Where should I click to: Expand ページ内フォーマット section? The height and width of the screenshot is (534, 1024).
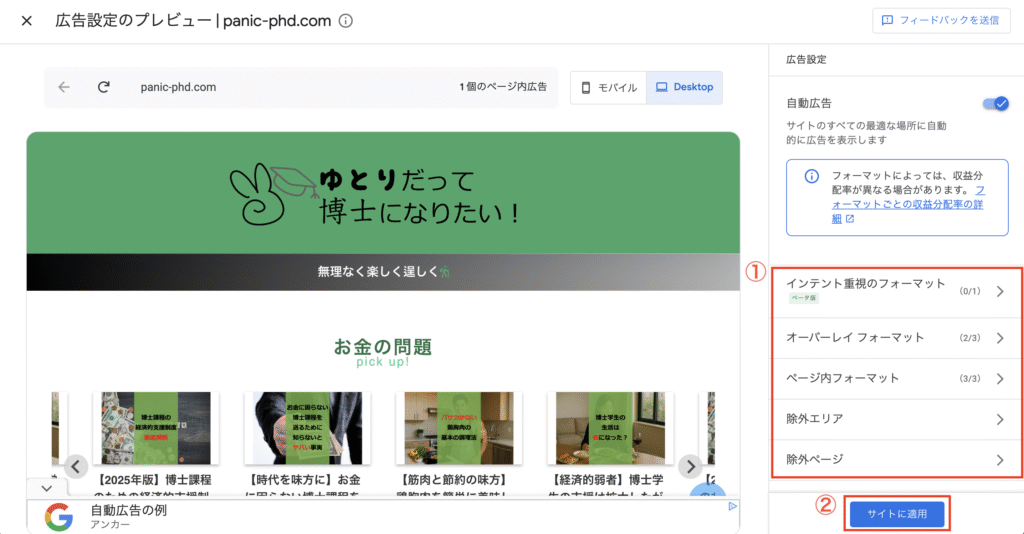tap(897, 379)
